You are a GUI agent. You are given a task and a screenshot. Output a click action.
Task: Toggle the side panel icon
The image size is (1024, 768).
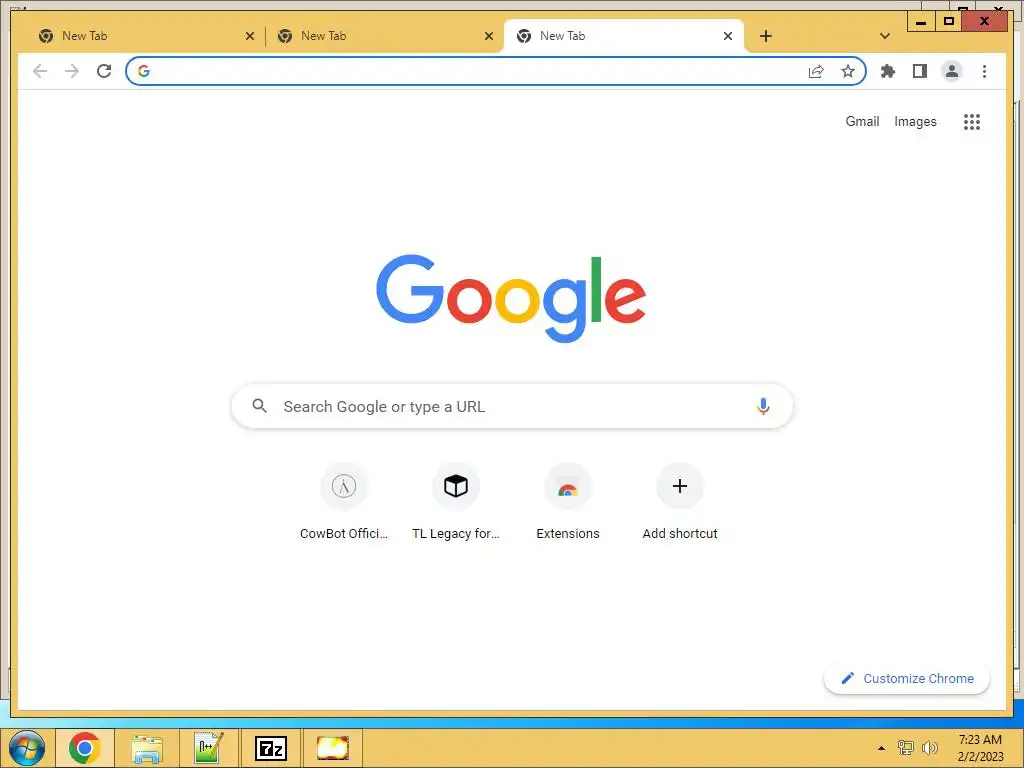pos(920,71)
